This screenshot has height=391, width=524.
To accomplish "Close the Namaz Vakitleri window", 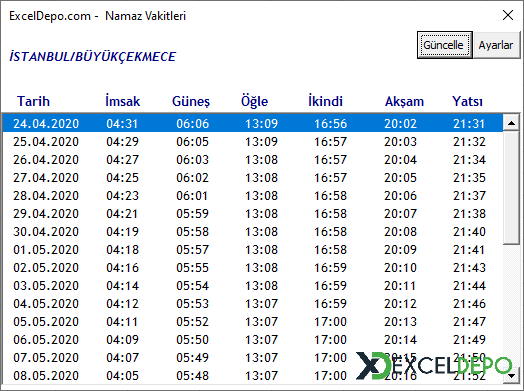I will pyautogui.click(x=508, y=15).
